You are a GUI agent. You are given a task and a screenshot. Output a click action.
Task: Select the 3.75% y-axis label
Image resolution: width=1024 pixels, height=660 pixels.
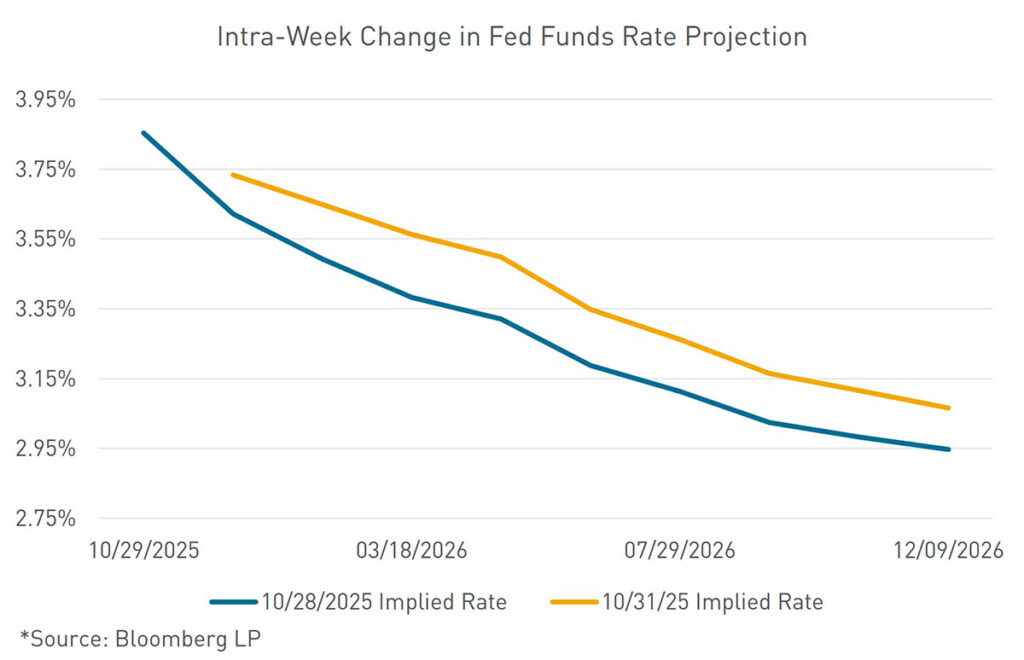45,170
